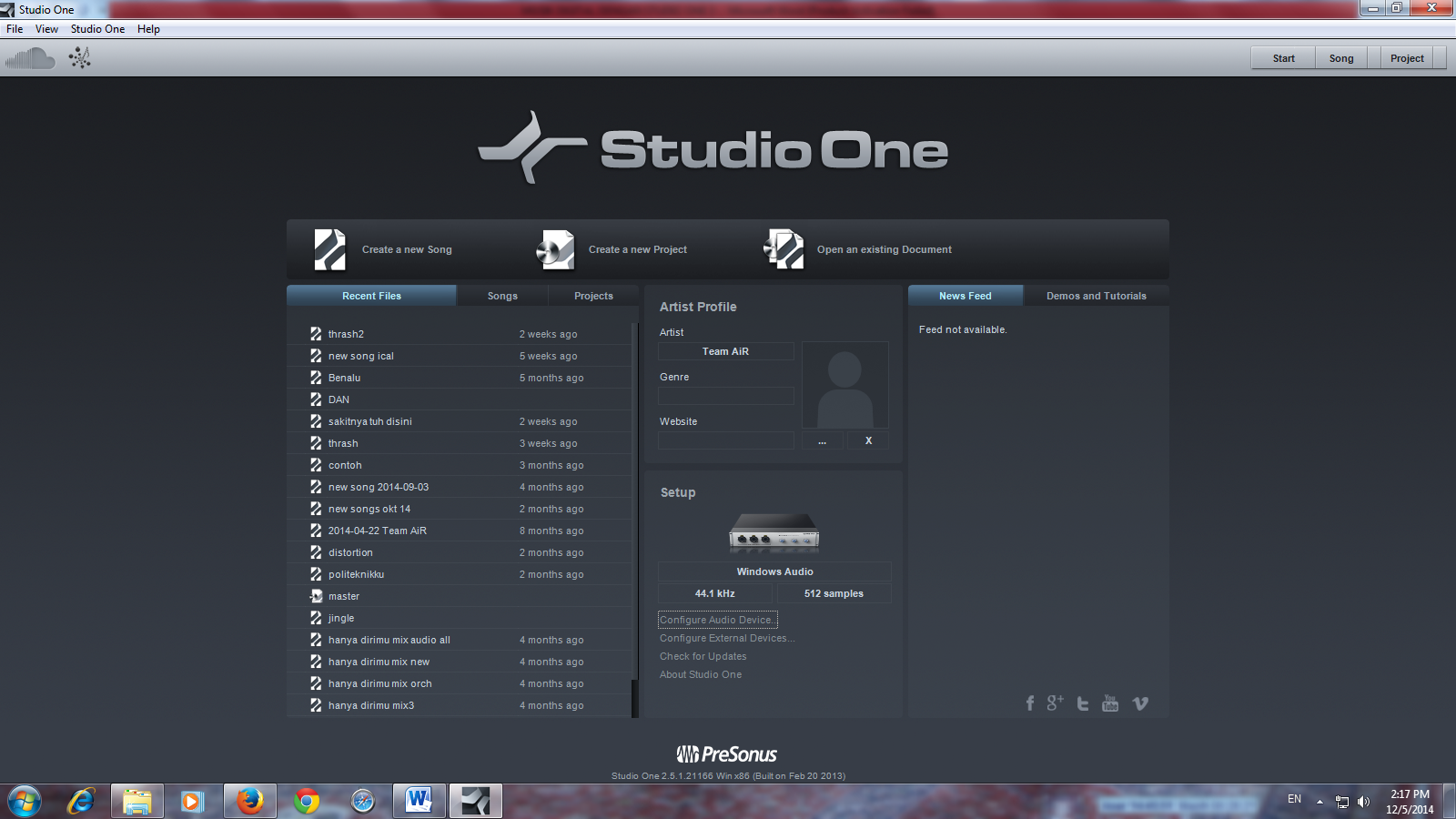This screenshot has width=1456, height=819.
Task: Open the Facebook social icon
Action: coord(1030,703)
